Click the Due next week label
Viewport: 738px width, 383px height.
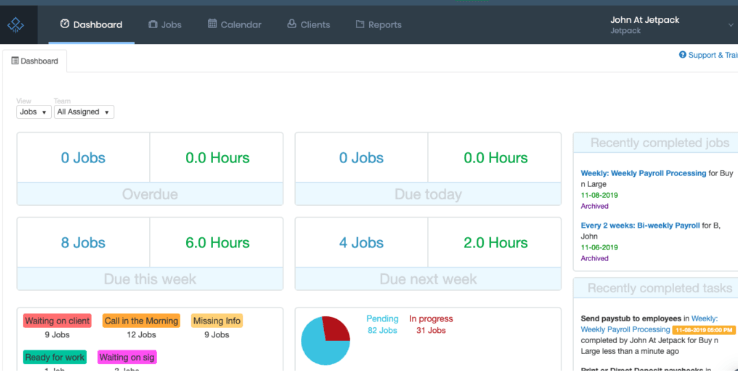[x=428, y=279]
